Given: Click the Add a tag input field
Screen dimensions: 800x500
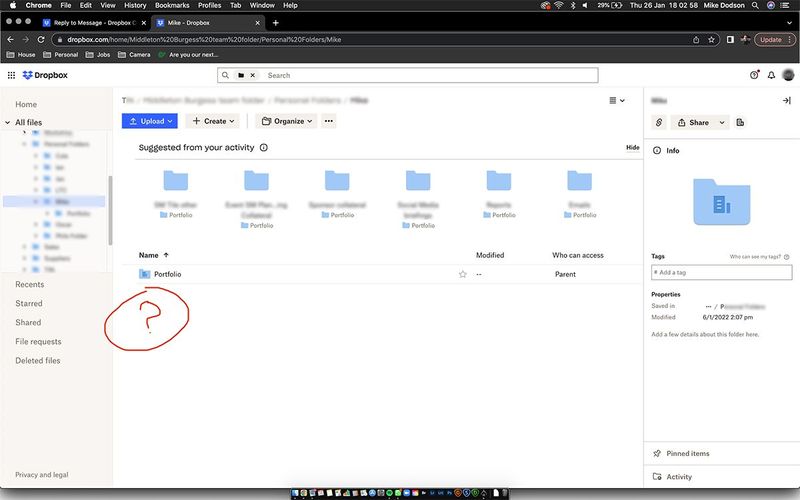Looking at the screenshot, I should point(721,272).
